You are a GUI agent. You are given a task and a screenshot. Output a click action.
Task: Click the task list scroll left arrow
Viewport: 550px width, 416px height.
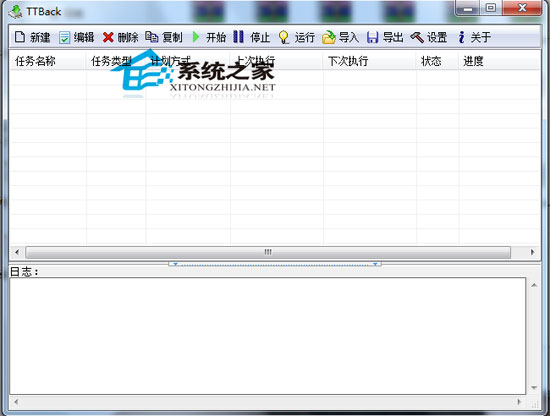(17, 252)
